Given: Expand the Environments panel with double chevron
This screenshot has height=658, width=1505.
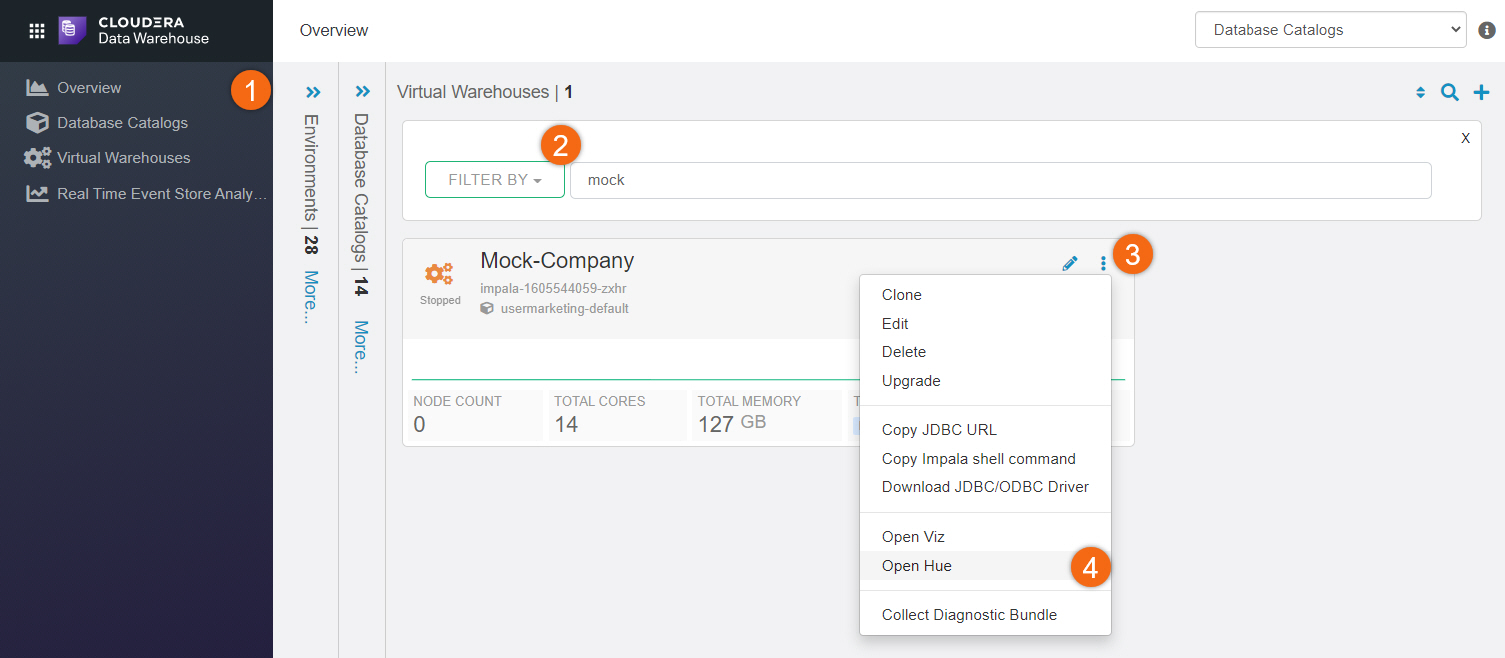Looking at the screenshot, I should pyautogui.click(x=313, y=92).
